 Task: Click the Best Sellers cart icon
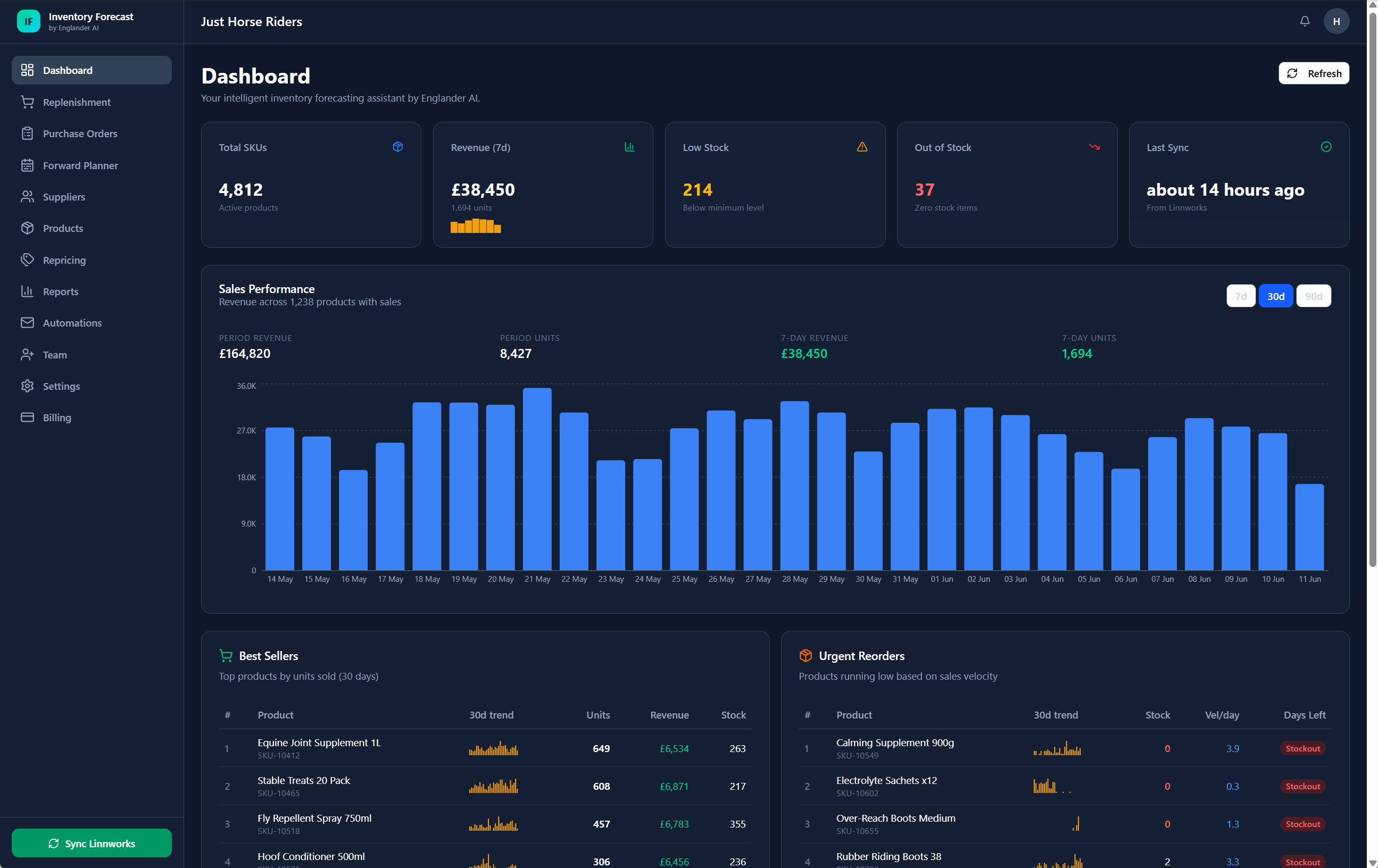226,656
